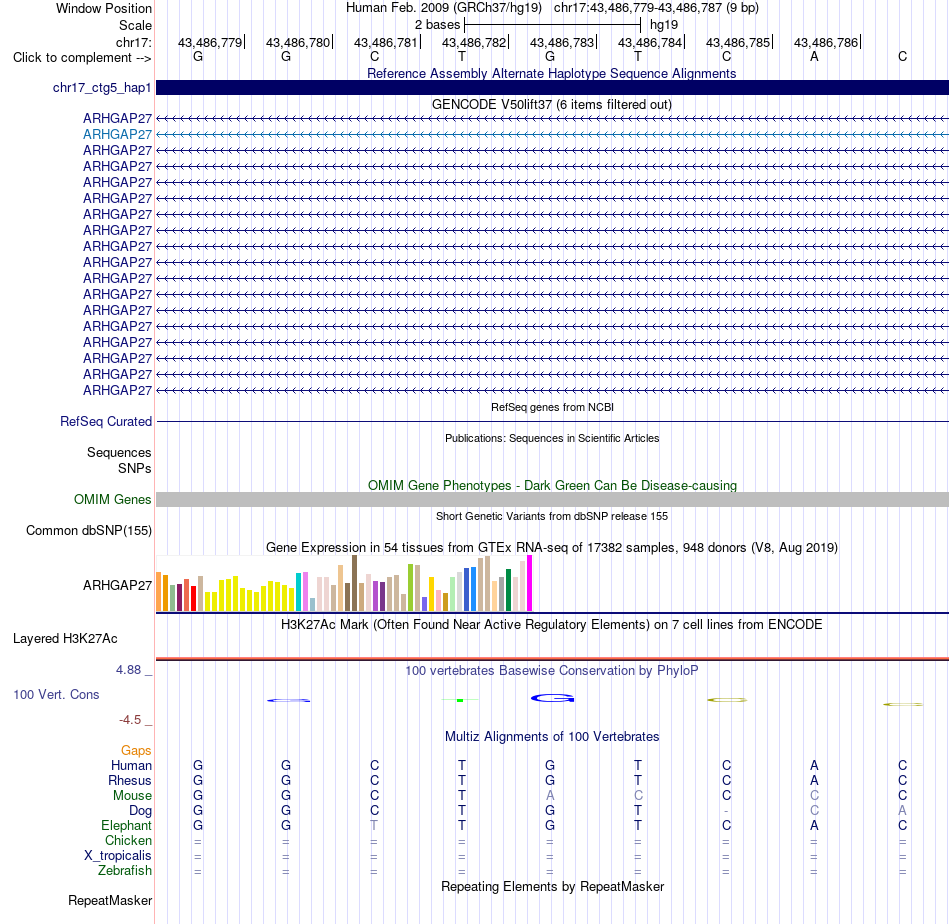
Task: Open the OMIM Gene Phenotypes track title
Action: [552, 485]
